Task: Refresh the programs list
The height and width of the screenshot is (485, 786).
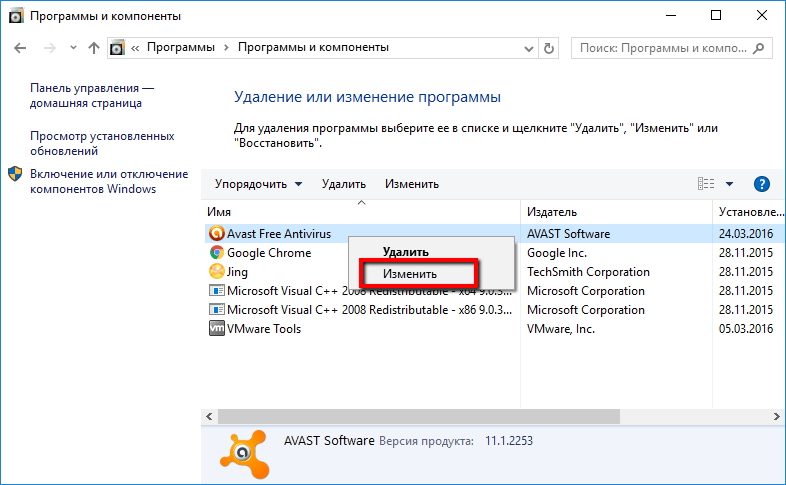Action: pyautogui.click(x=549, y=49)
